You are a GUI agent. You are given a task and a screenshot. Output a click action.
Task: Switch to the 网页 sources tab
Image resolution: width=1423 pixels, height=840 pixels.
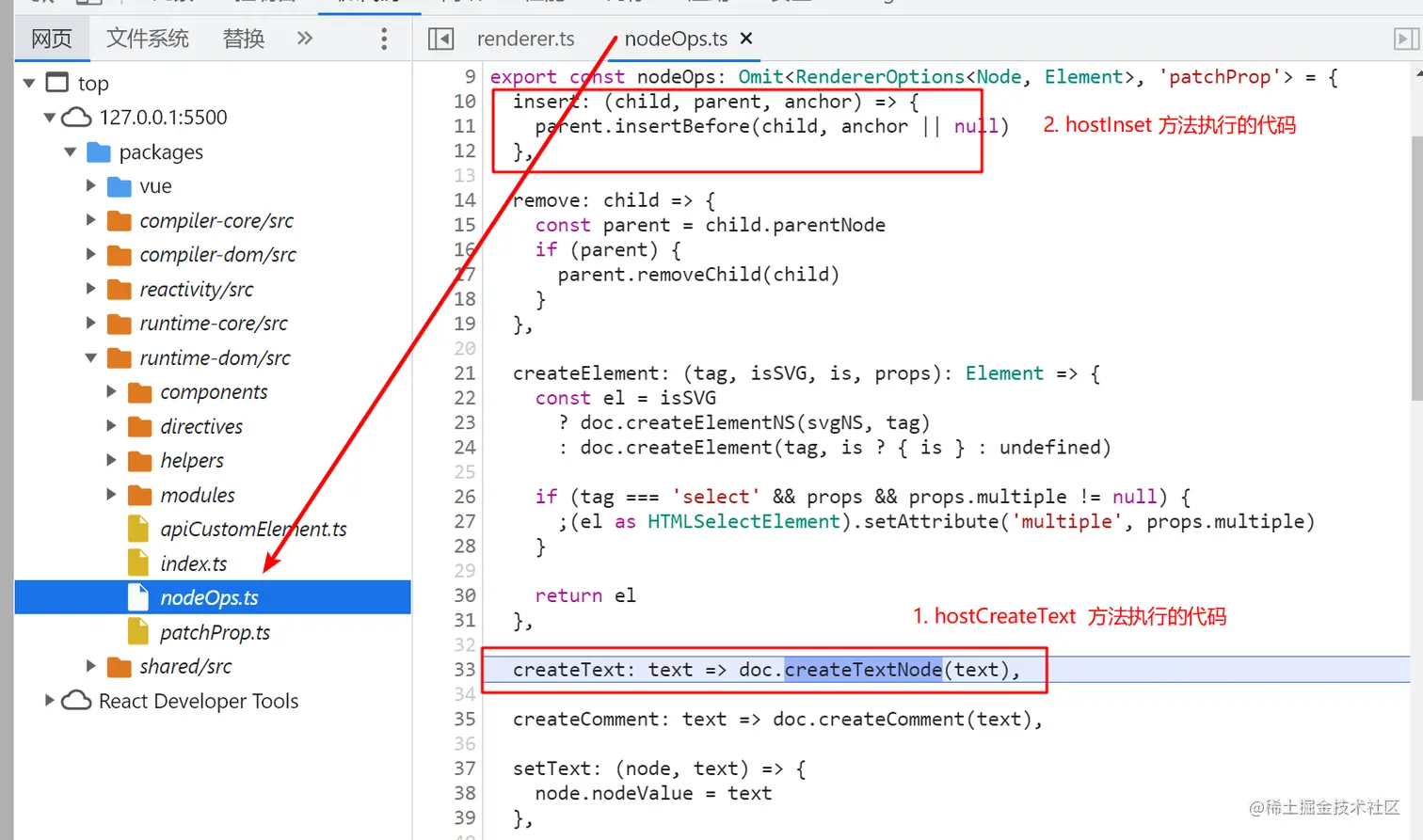[x=52, y=39]
